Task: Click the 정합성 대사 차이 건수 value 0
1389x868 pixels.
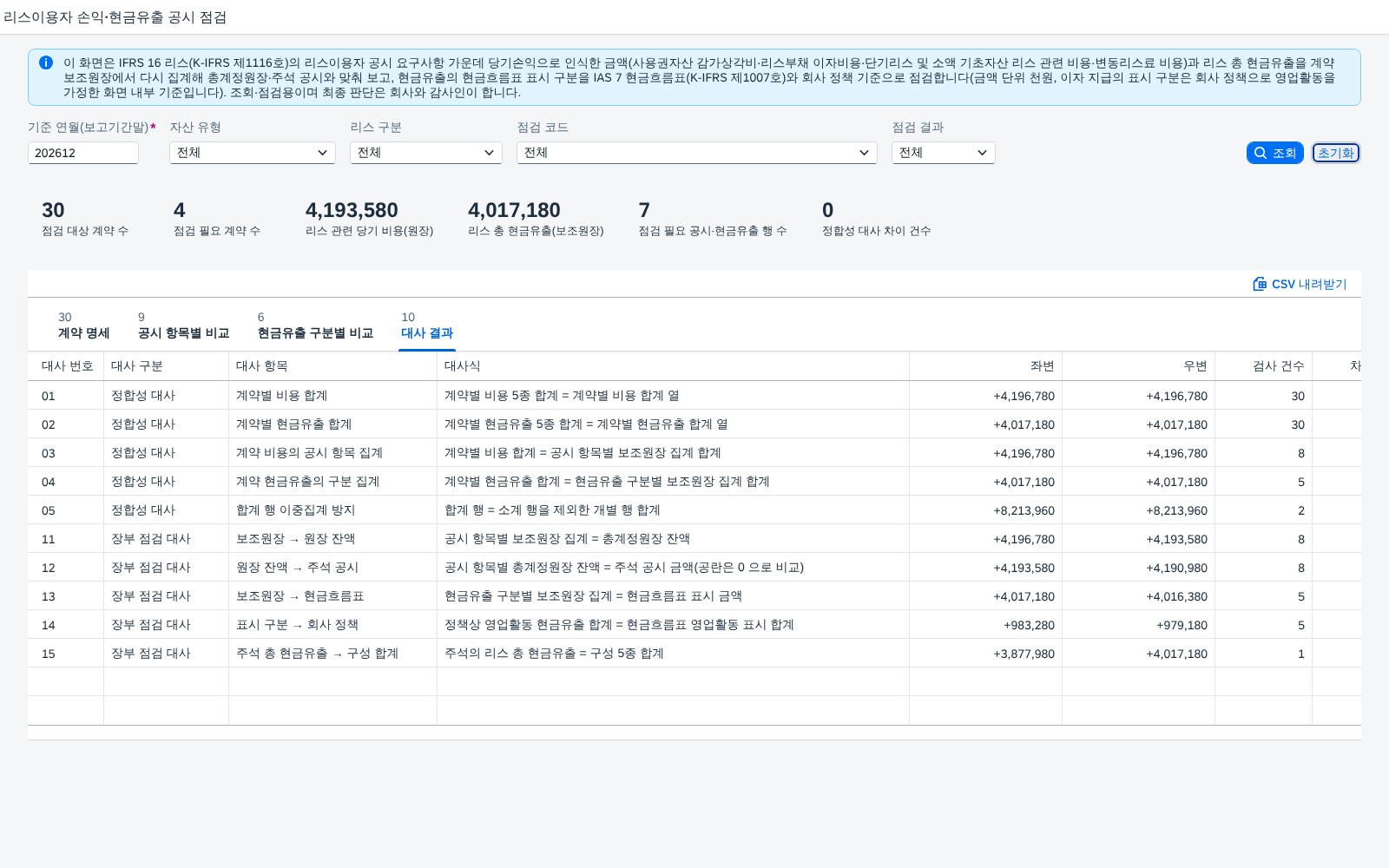Action: click(828, 210)
